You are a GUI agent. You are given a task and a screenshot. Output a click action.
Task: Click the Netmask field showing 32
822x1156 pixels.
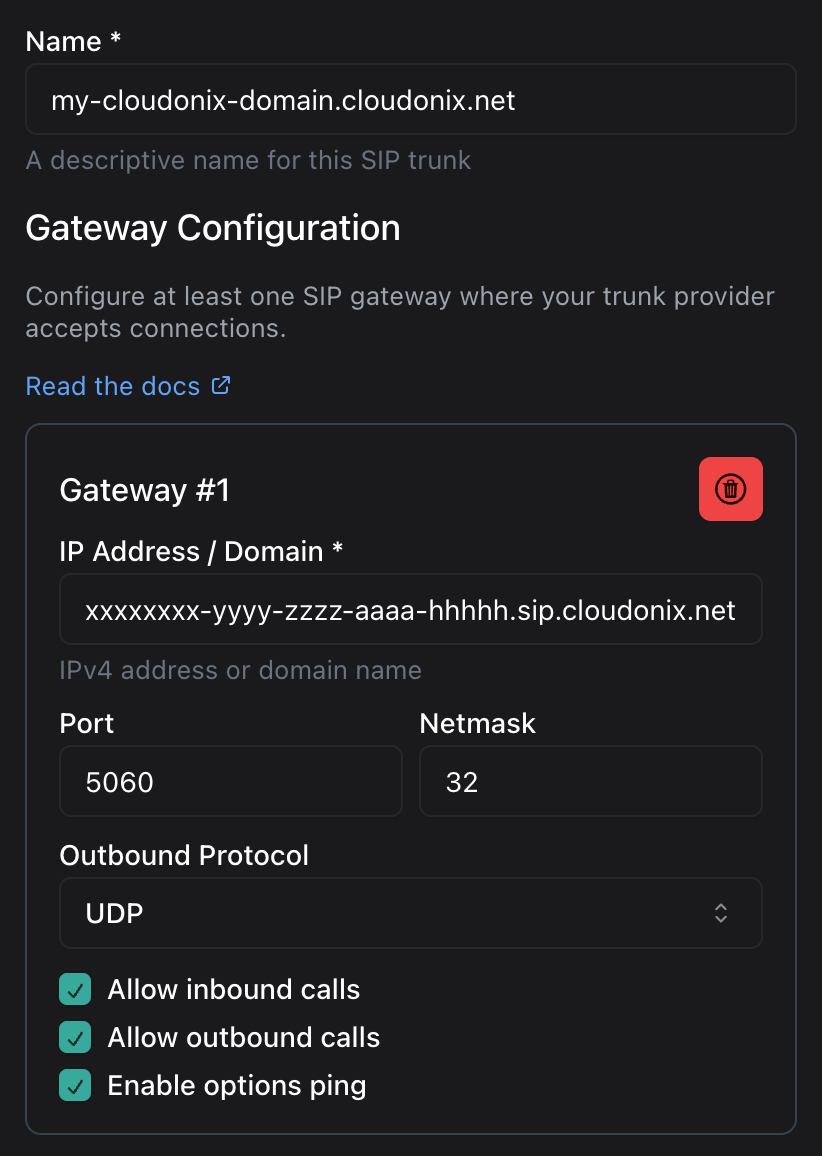click(x=590, y=781)
